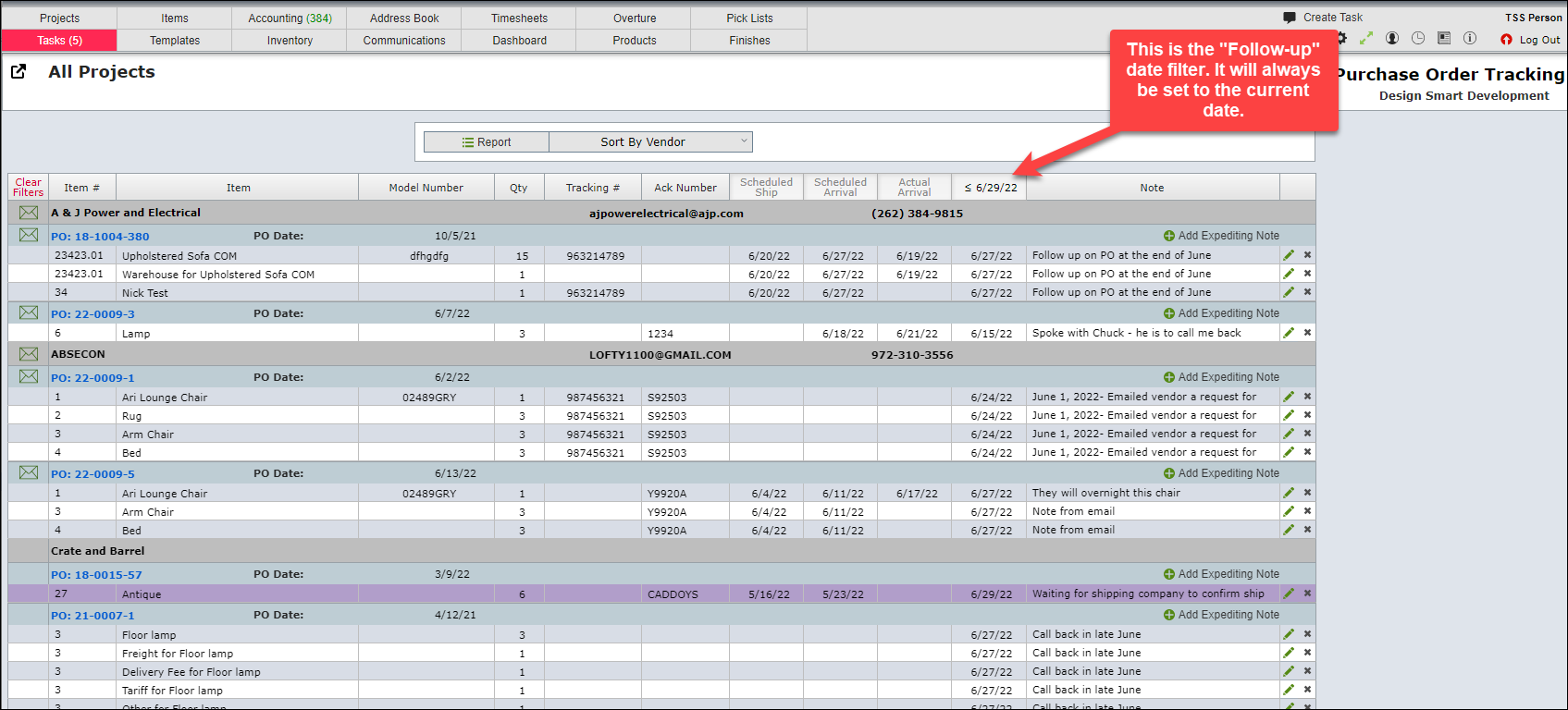The width and height of the screenshot is (1568, 710).
Task: Open PO: 18-0015-57 link
Action: [x=96, y=575]
